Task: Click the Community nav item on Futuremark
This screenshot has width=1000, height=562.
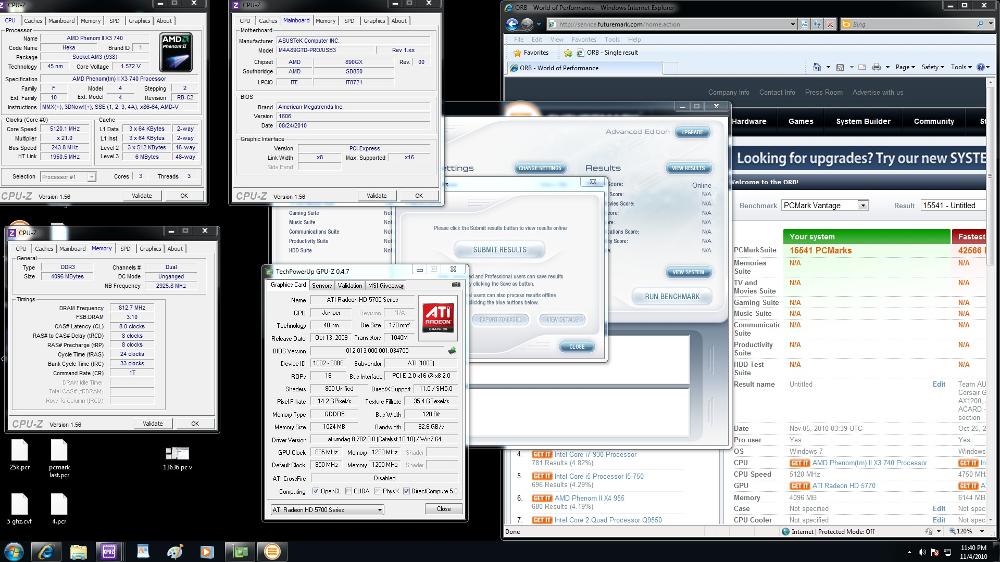Action: (x=934, y=121)
